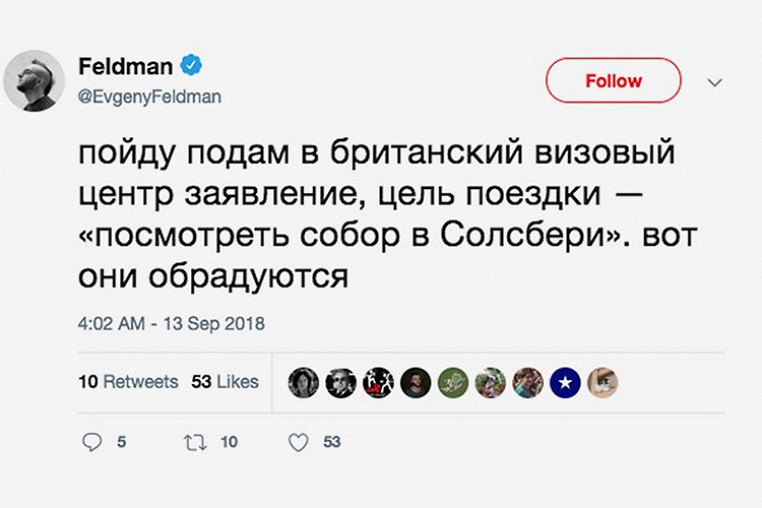Click the Feldman display name
The image size is (762, 508).
pos(124,68)
